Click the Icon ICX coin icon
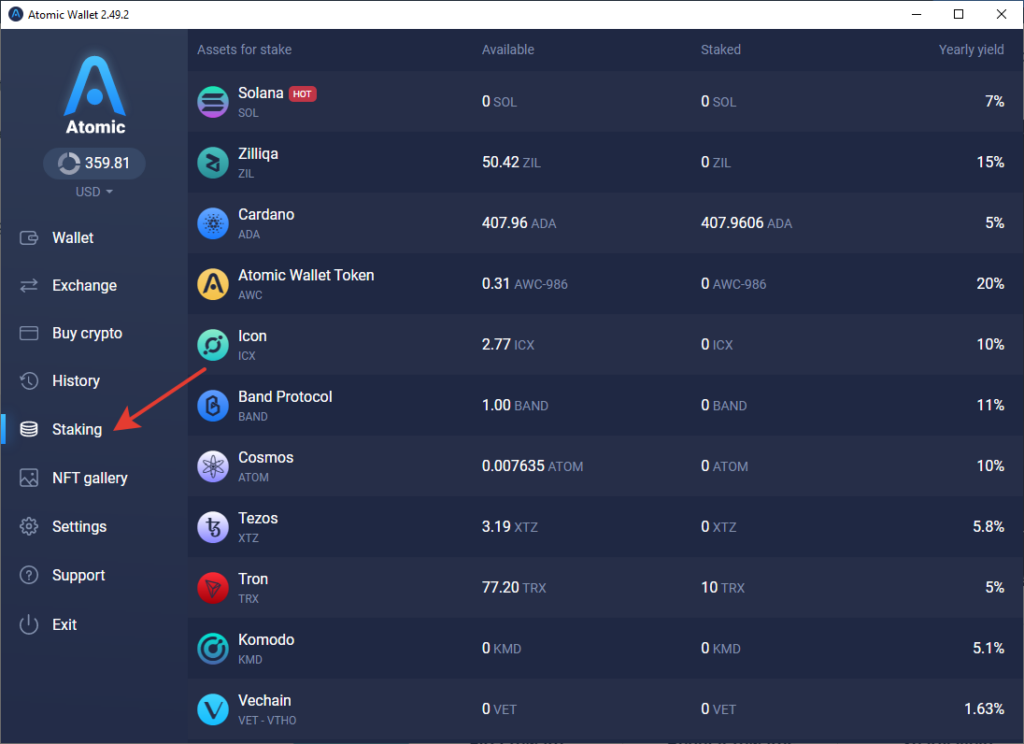This screenshot has height=744, width=1024. (213, 345)
